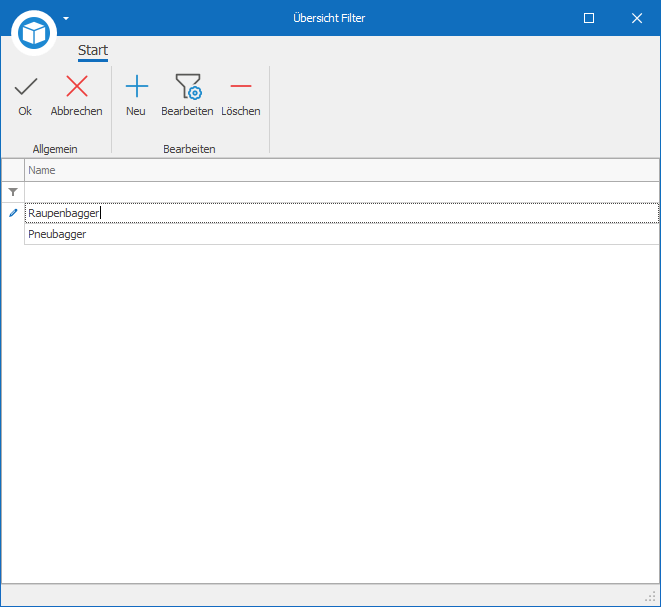Maximize the Übersicht Filter window
This screenshot has height=607, width=661.
[589, 18]
